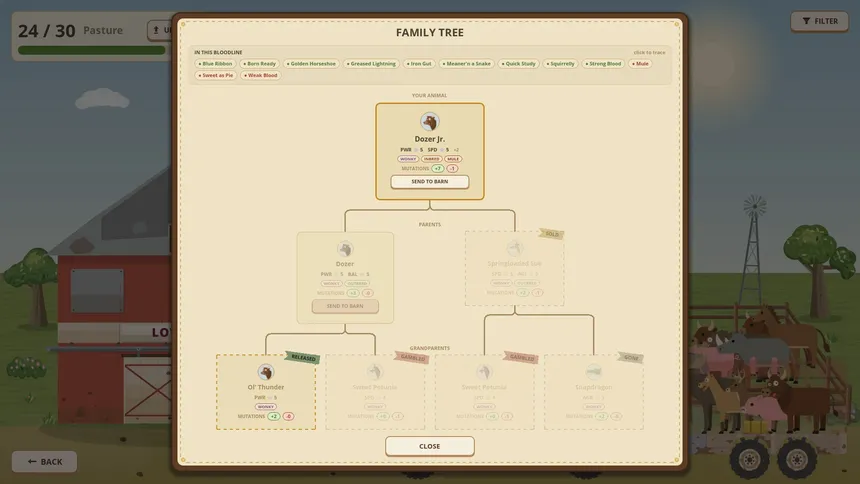860x484 pixels.
Task: Select the Snapdragon grandparent card
Action: click(593, 392)
